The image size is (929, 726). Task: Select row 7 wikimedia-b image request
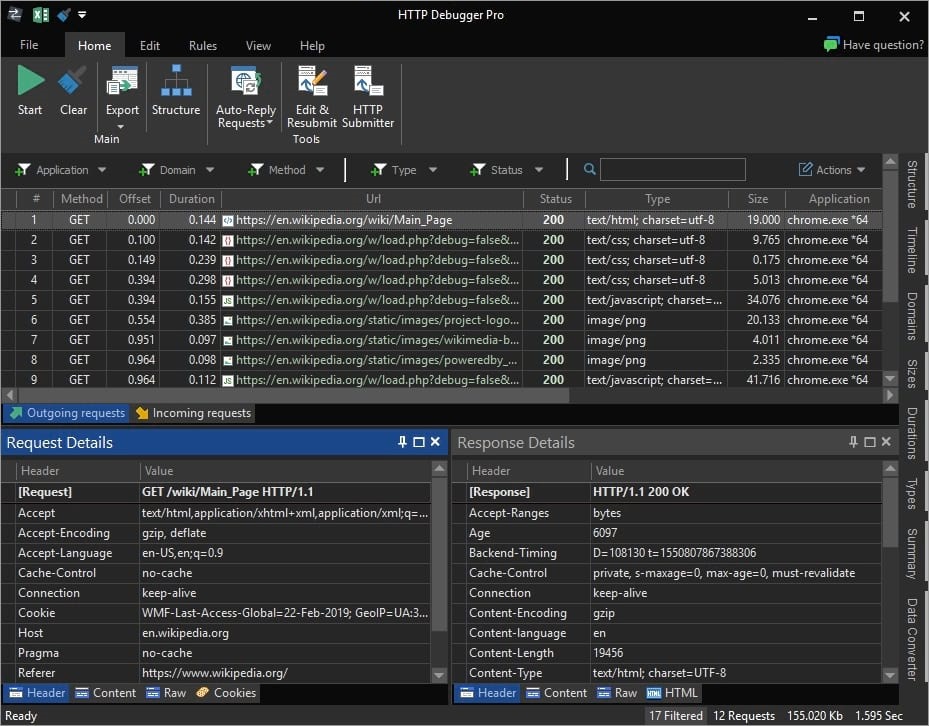pos(441,340)
